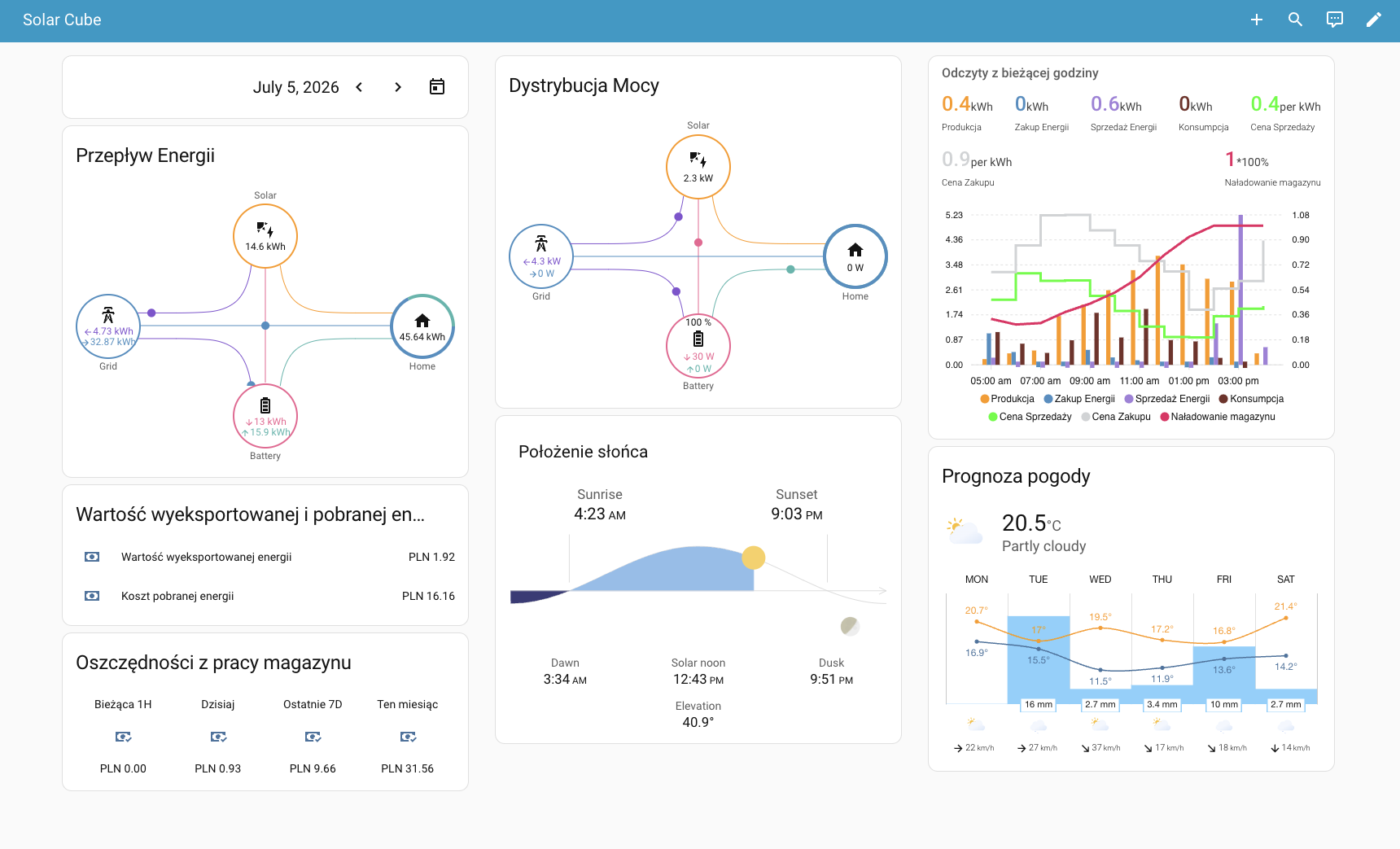Open the calendar date picker
This screenshot has height=849, width=1400.
click(437, 87)
